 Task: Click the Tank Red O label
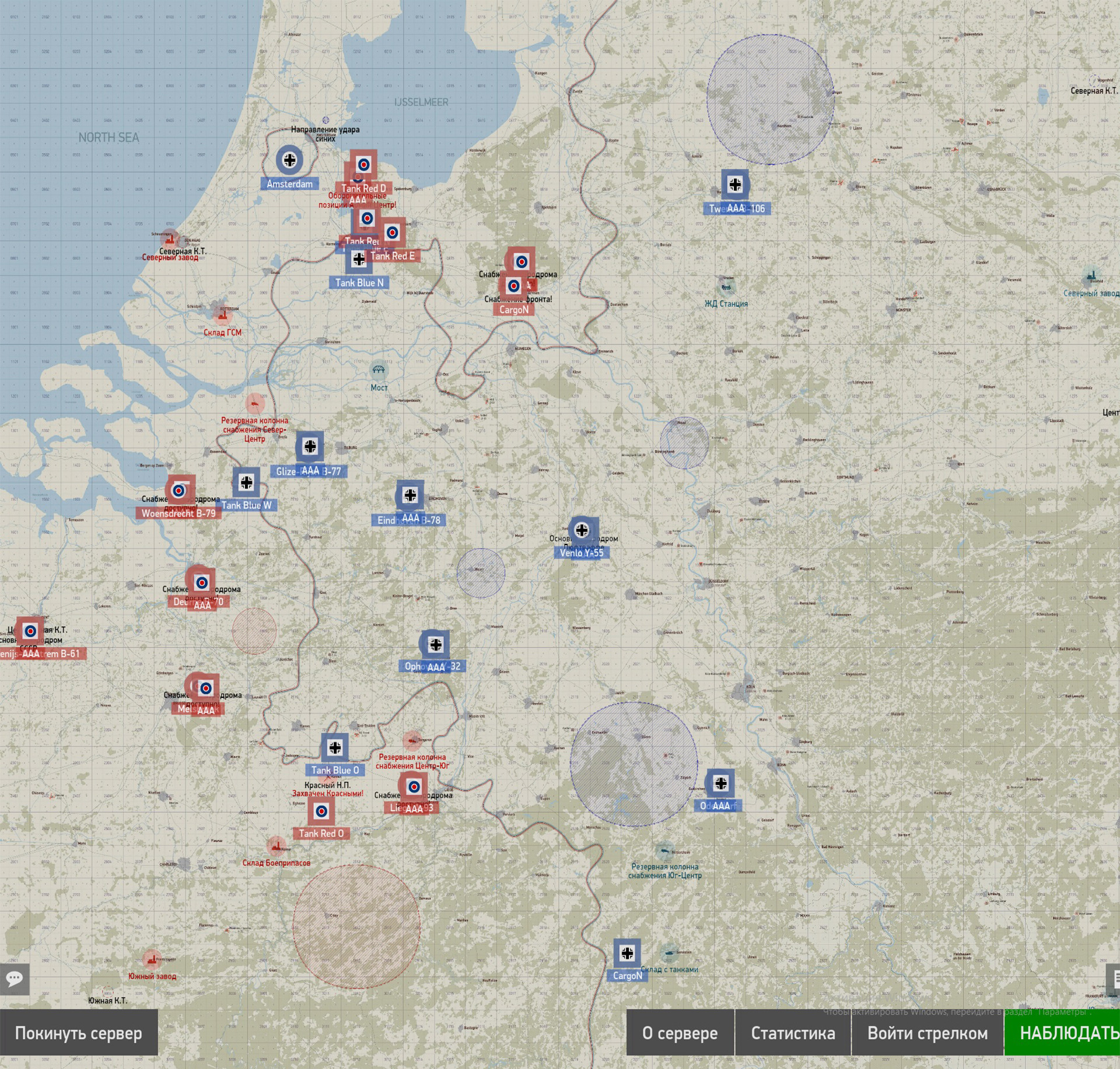tap(321, 833)
